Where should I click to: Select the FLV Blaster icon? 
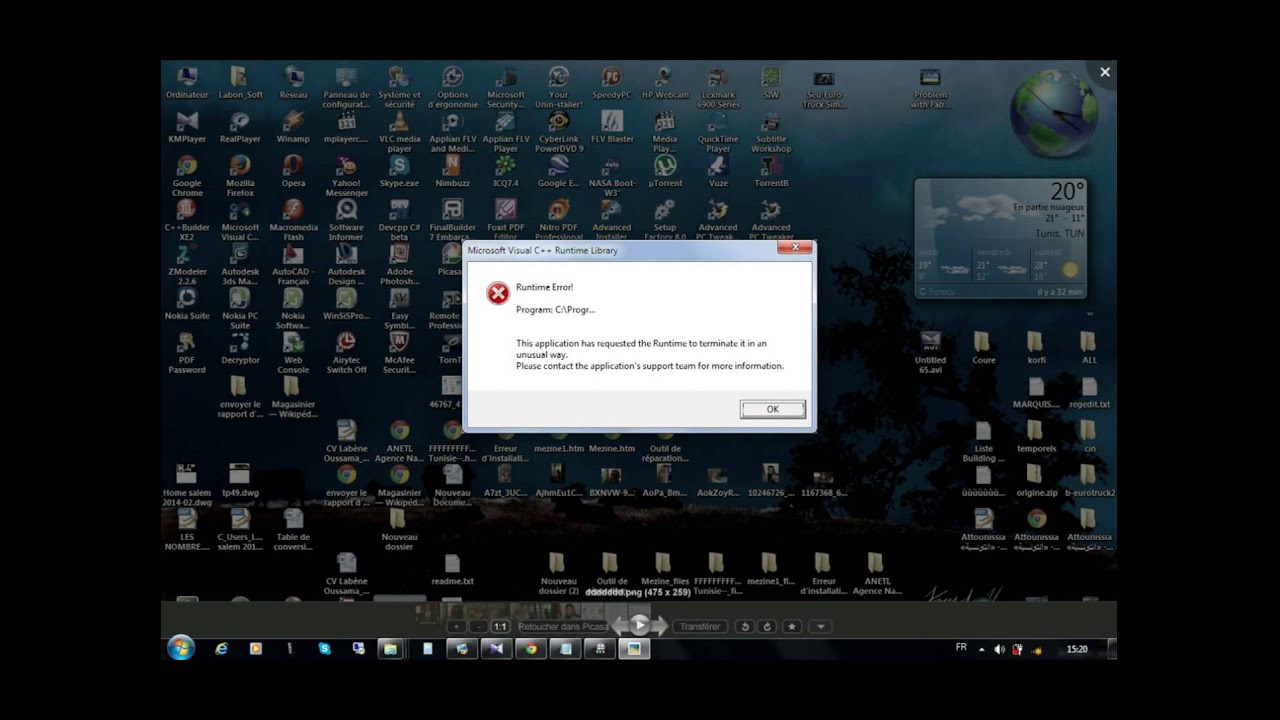(x=611, y=128)
